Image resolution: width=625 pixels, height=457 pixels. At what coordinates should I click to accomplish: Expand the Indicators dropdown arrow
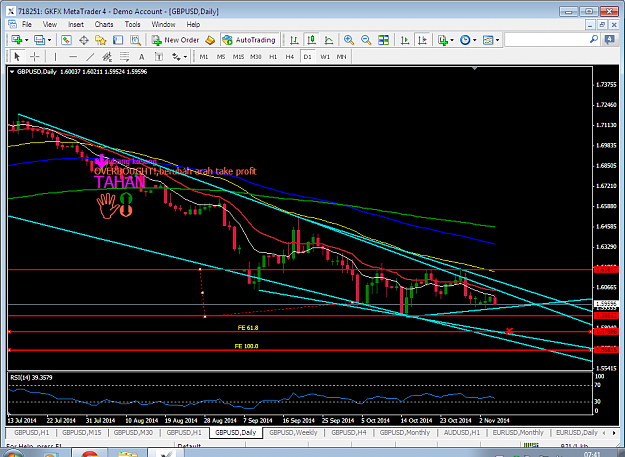tap(452, 40)
